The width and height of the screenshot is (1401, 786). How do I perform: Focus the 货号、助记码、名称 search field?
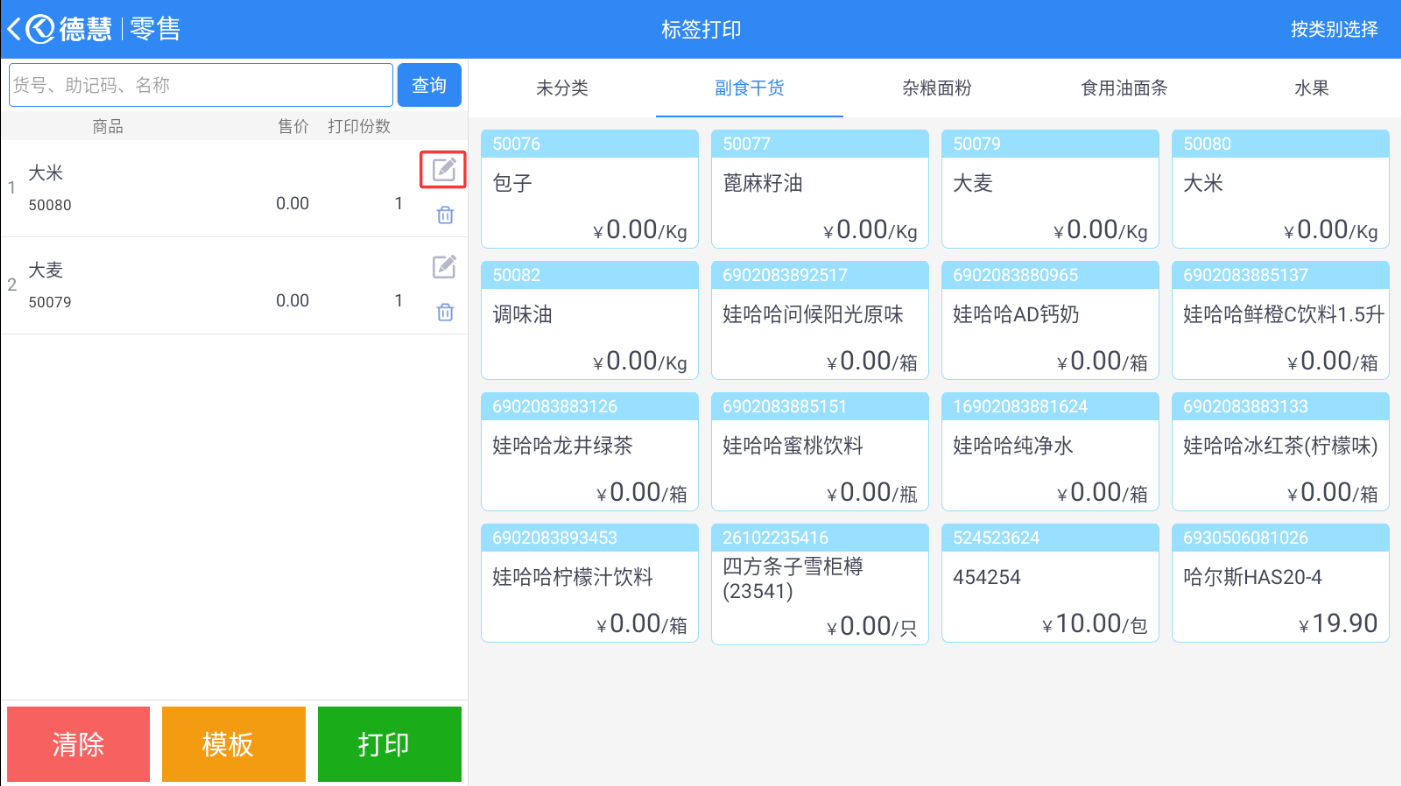pyautogui.click(x=201, y=85)
